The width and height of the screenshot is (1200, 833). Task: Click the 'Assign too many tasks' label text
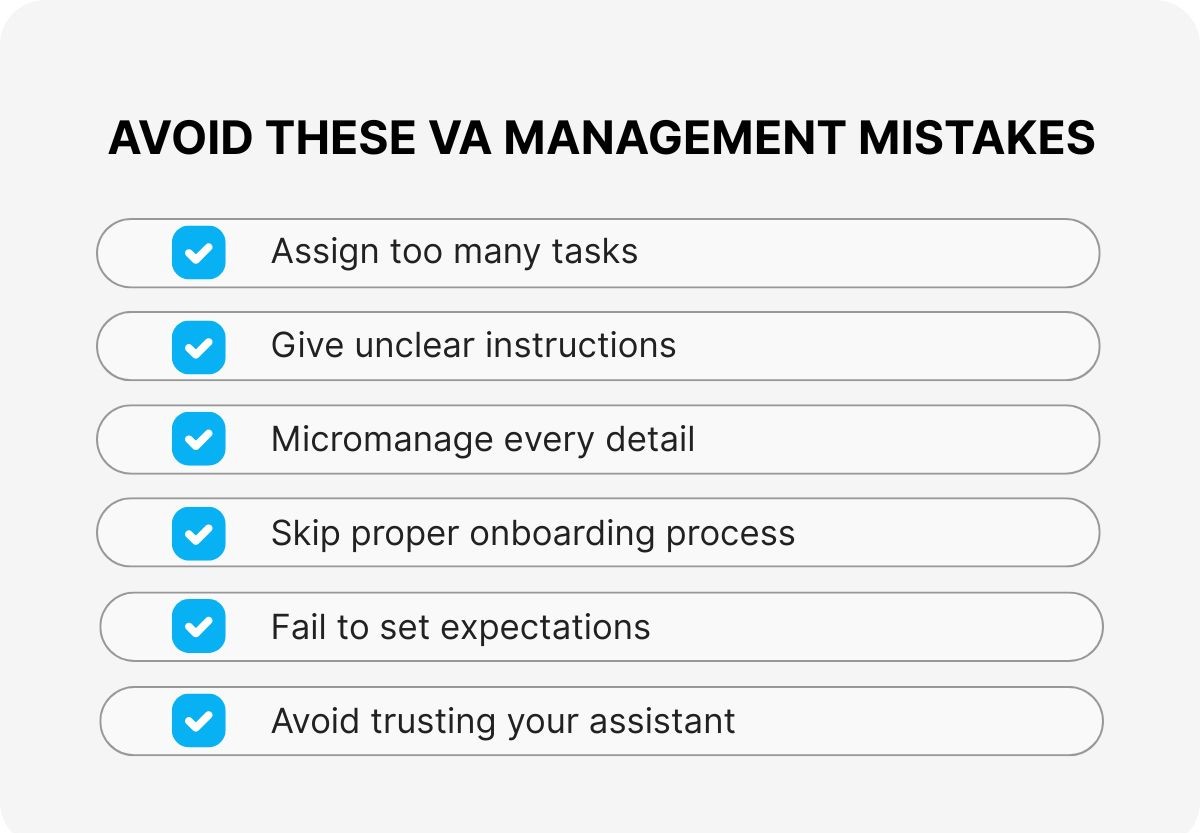pyautogui.click(x=454, y=252)
